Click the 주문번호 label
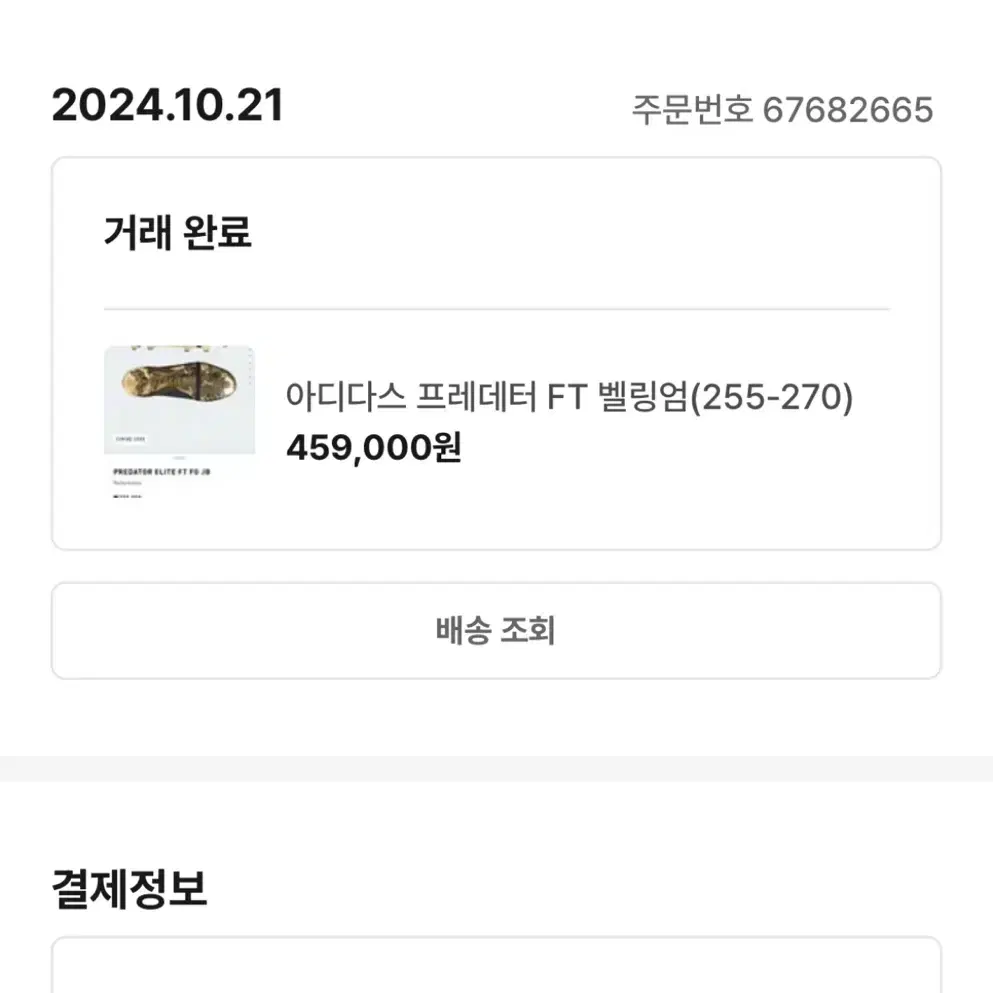 (692, 110)
